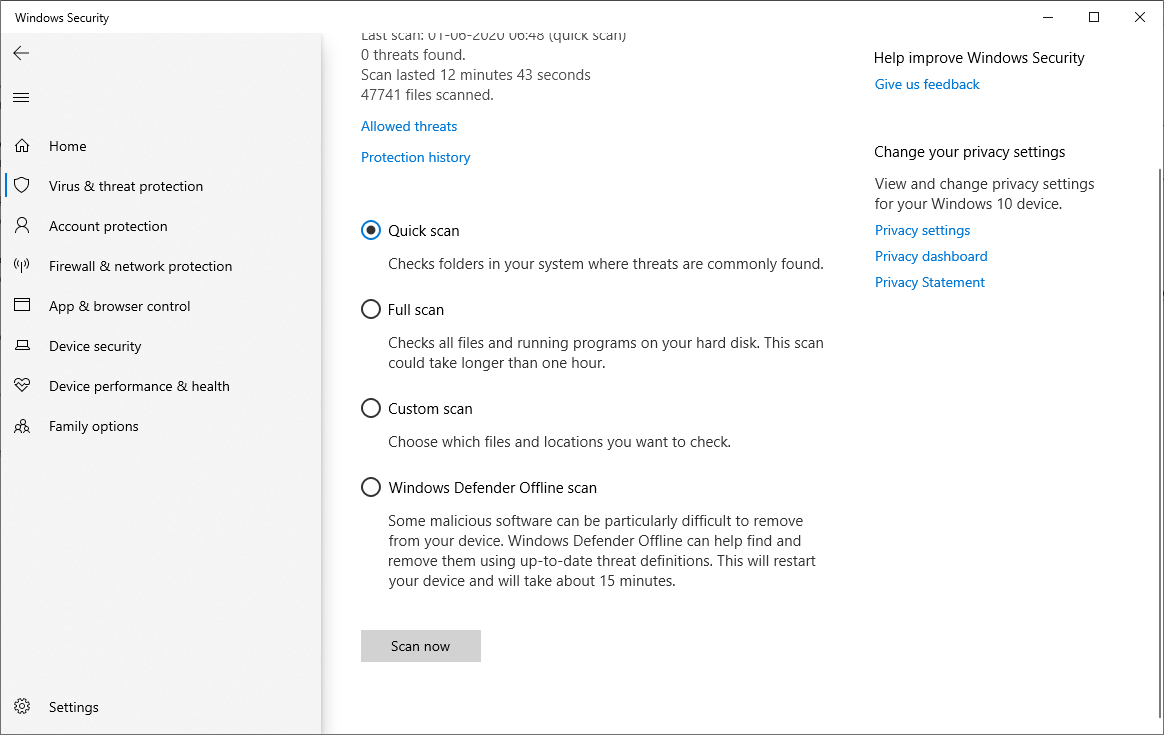Viewport: 1164px width, 735px height.
Task: Open App & browser control section
Action: pyautogui.click(x=160, y=307)
